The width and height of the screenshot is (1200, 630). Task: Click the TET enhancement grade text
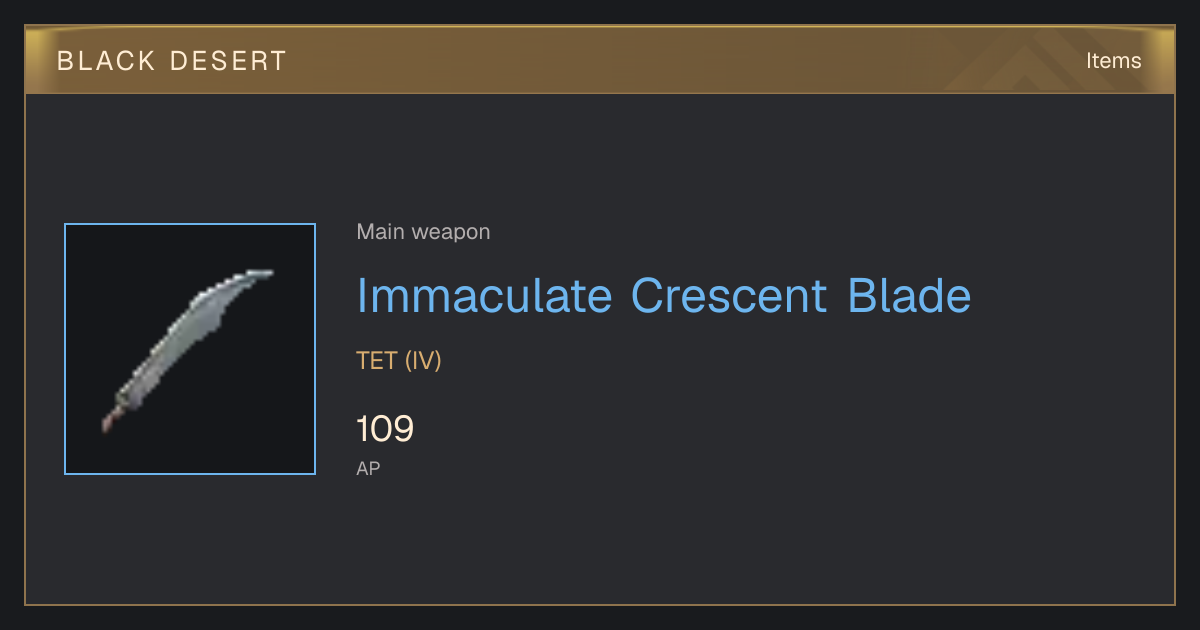pyautogui.click(x=377, y=361)
